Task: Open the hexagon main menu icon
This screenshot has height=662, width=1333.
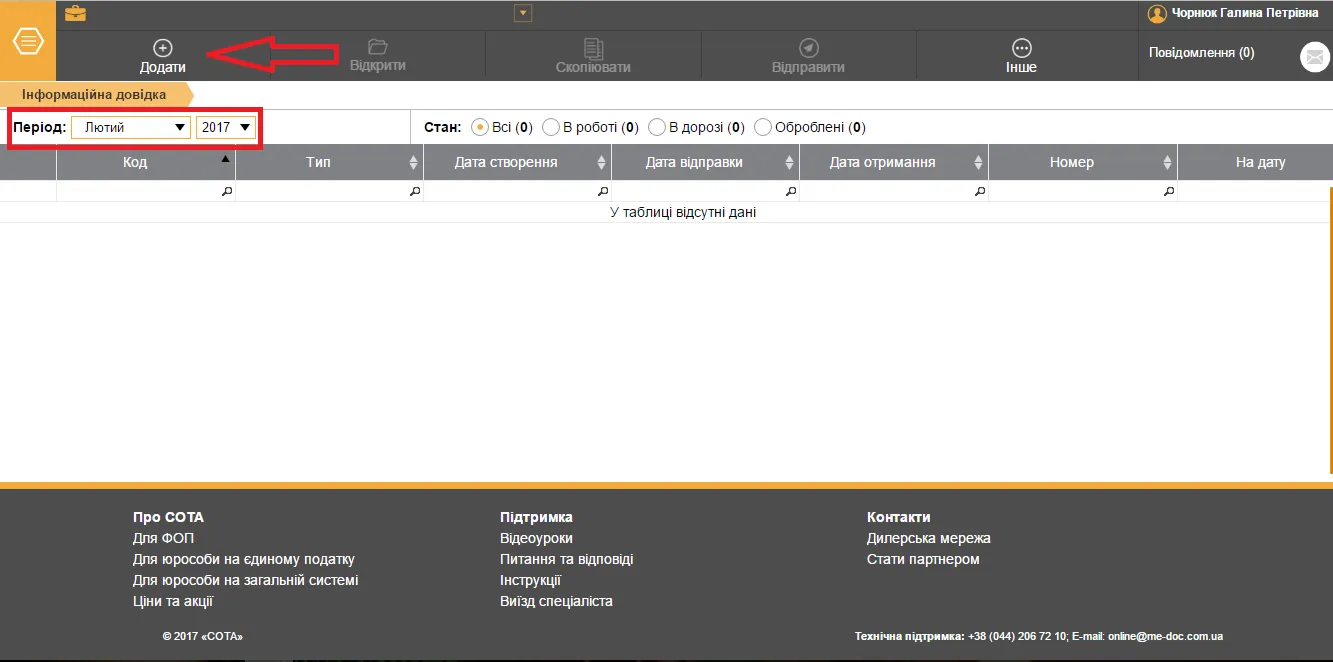Action: click(x=28, y=43)
